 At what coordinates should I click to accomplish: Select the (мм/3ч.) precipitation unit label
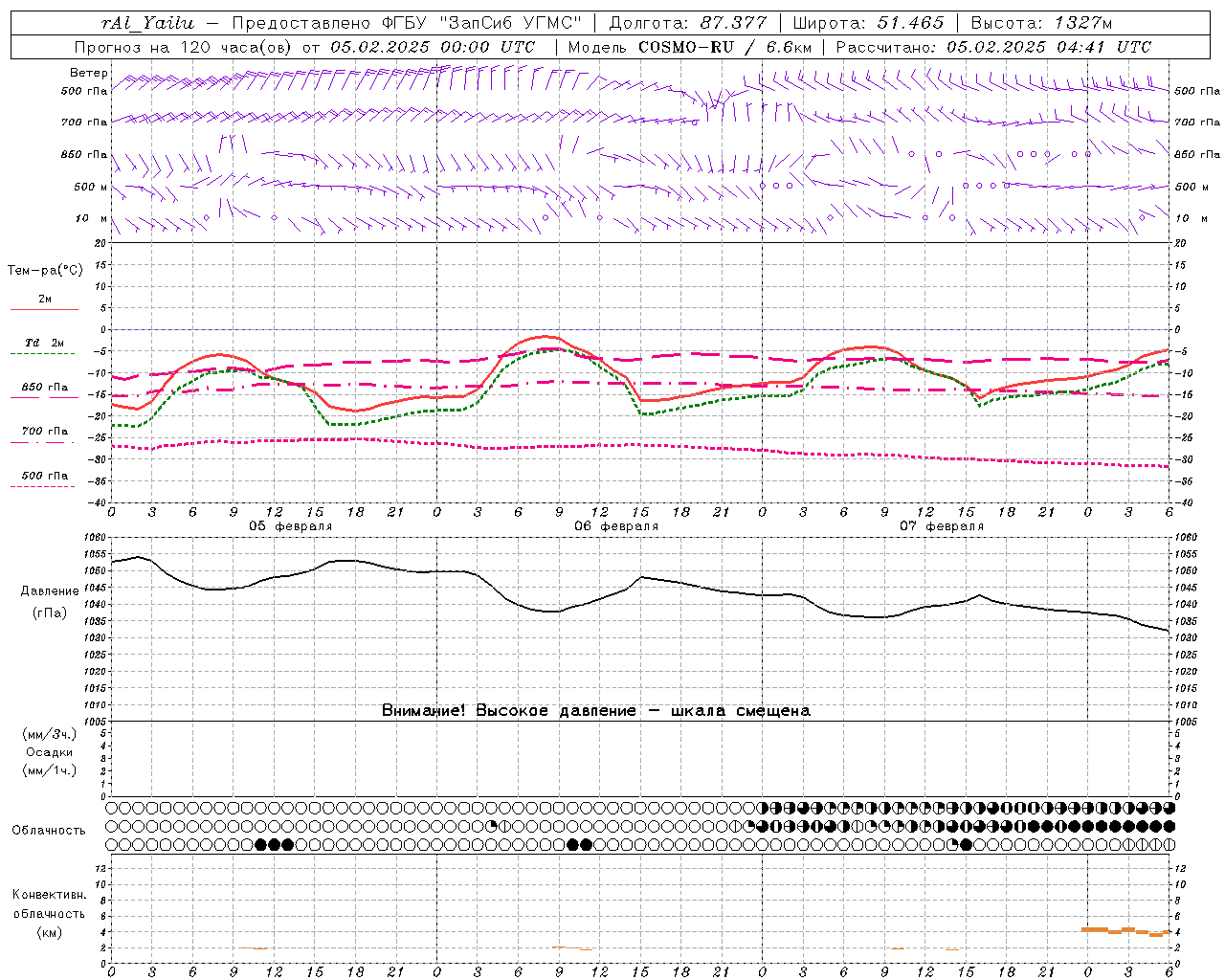pos(50,735)
